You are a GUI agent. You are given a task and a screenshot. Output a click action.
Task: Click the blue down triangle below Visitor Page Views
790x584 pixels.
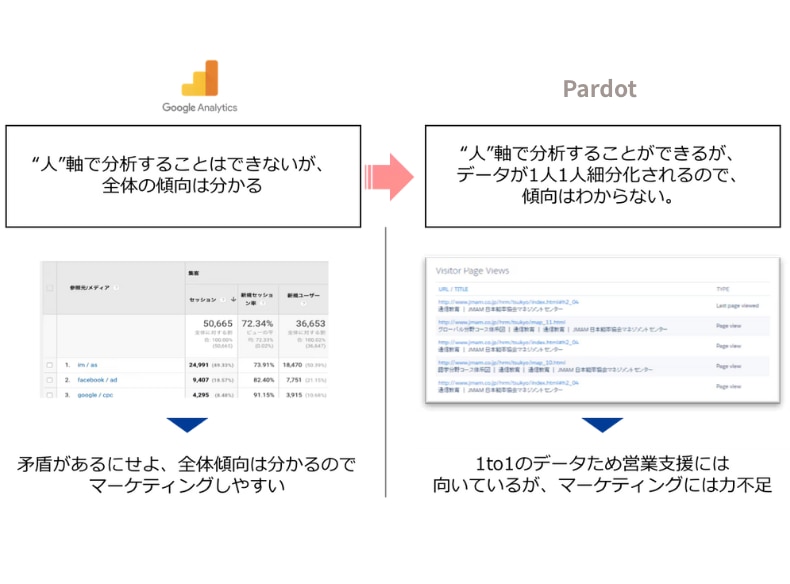[x=602, y=425]
